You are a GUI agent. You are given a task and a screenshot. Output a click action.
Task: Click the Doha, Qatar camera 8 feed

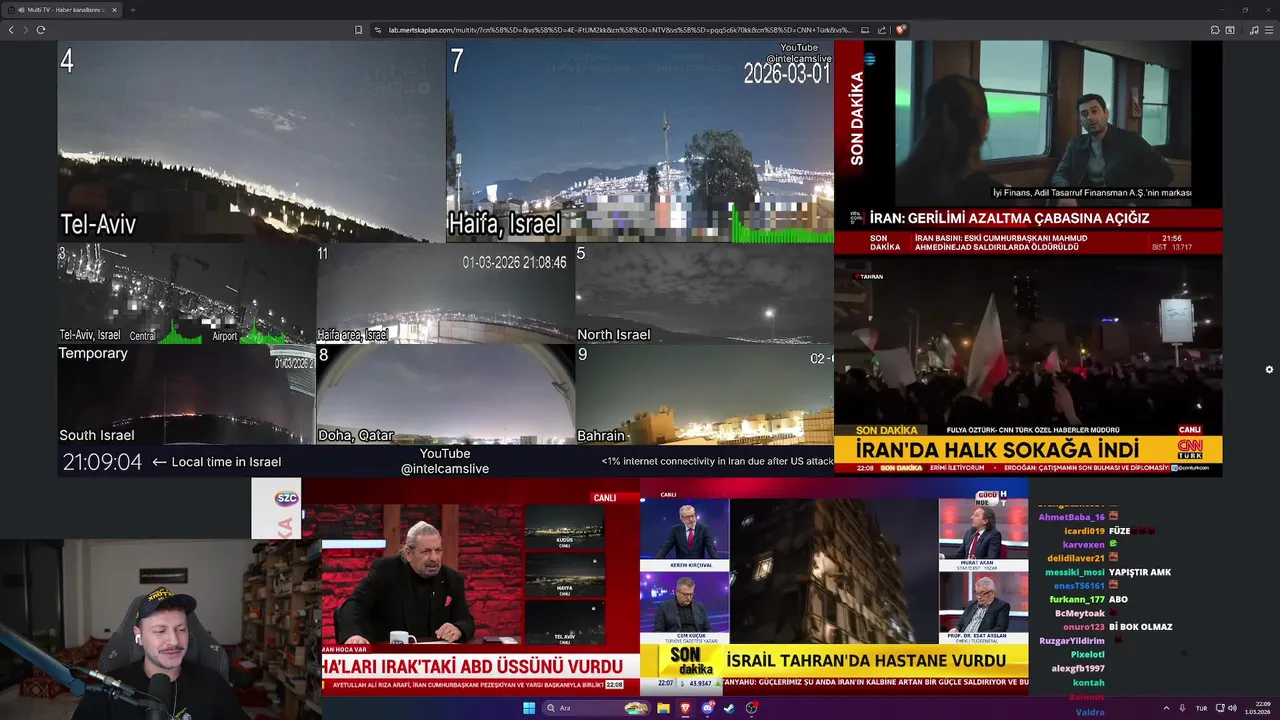tap(445, 395)
